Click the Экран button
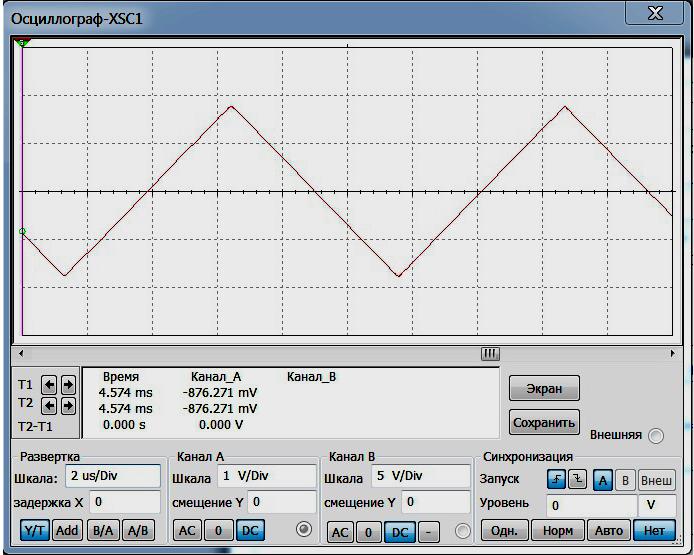The height and width of the screenshot is (555, 694). point(544,389)
